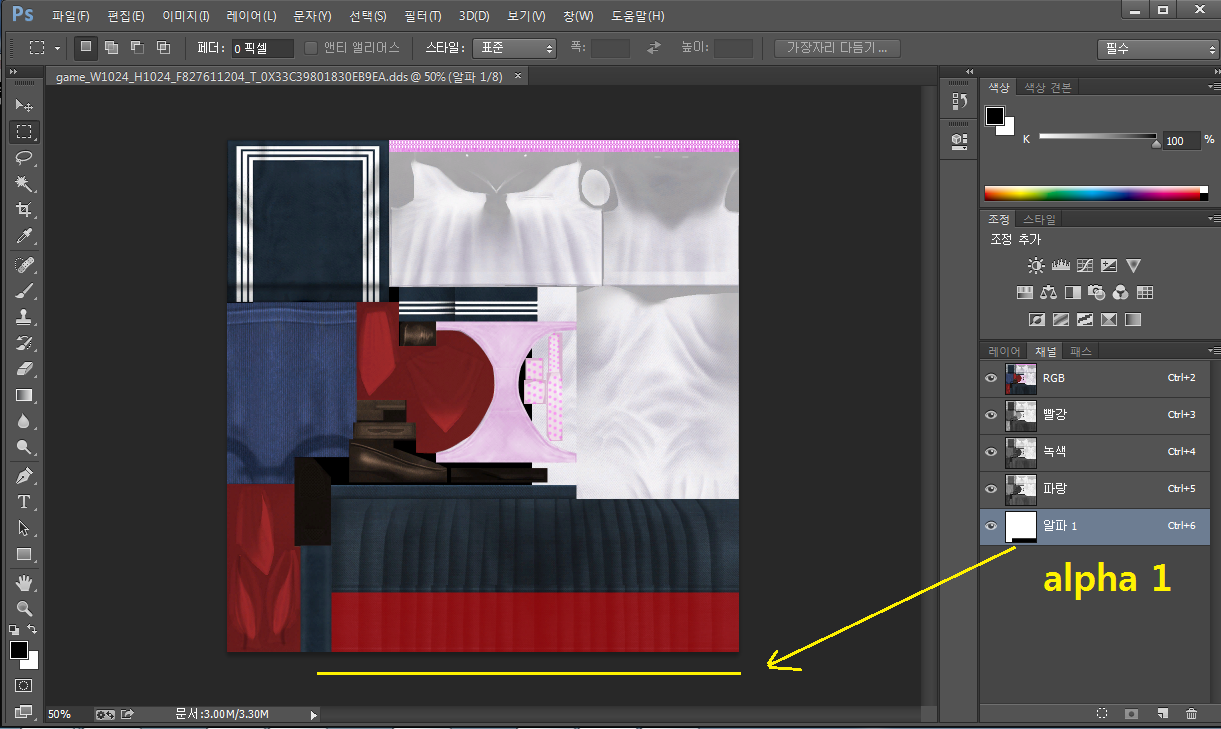Select the Dodge tool

point(25,447)
